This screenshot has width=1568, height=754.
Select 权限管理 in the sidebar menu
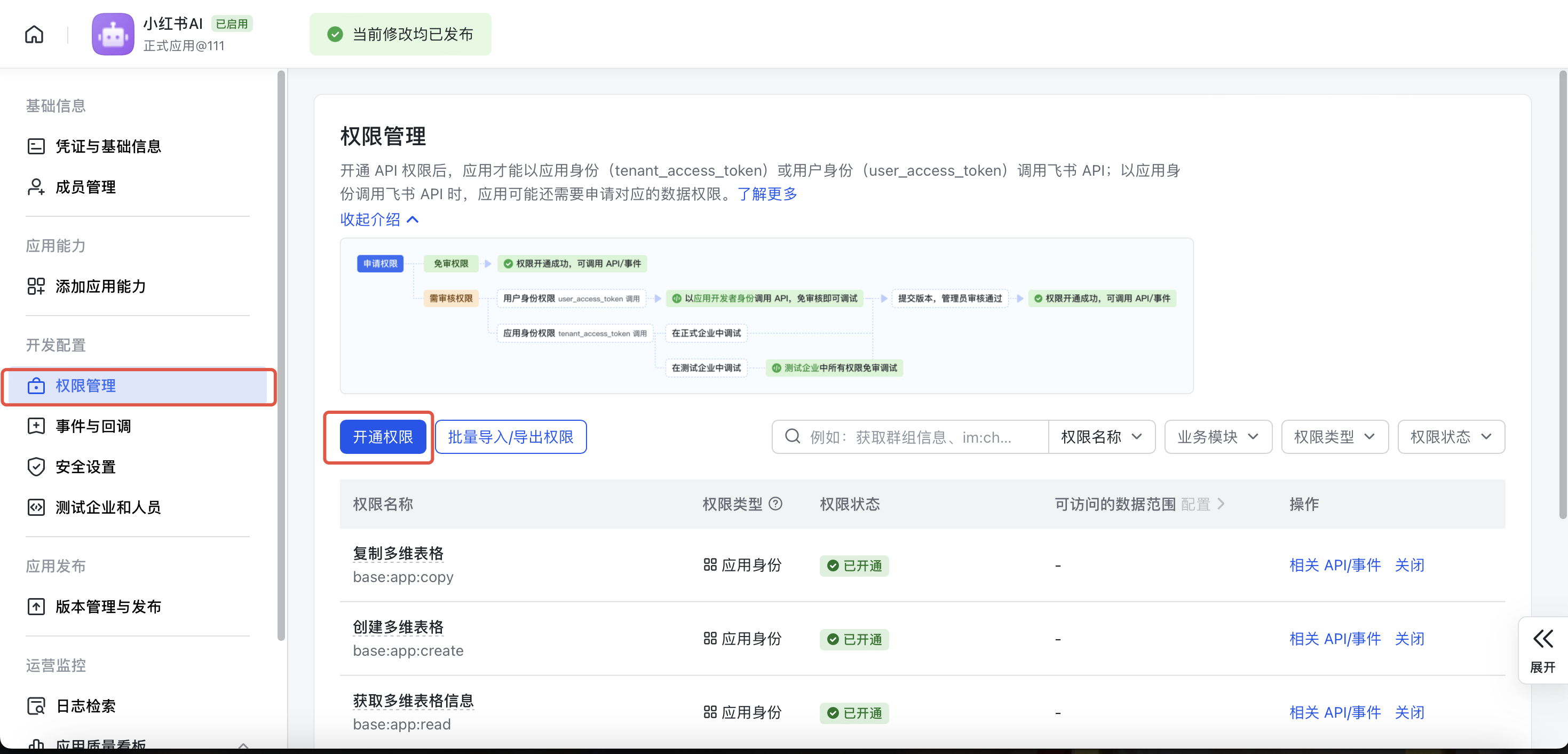86,386
